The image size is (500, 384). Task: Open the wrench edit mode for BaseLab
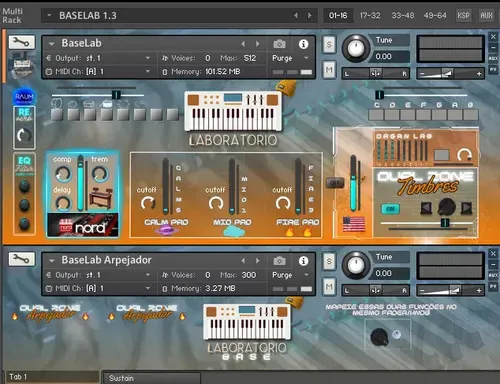pos(22,42)
